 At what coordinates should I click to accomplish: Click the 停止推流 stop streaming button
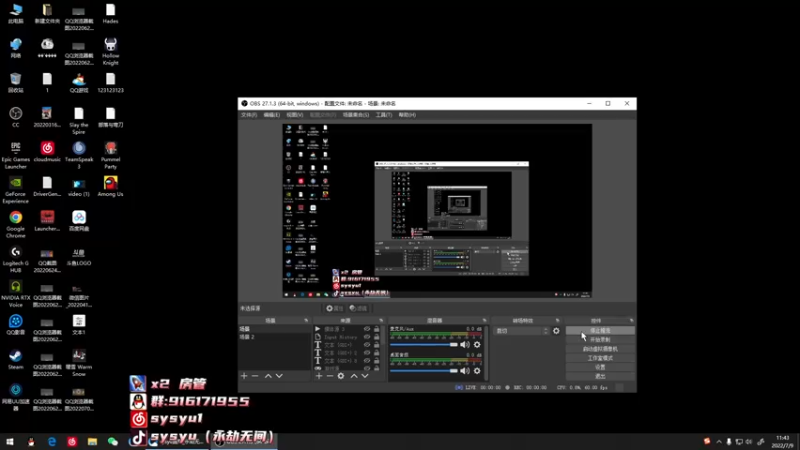(600, 331)
